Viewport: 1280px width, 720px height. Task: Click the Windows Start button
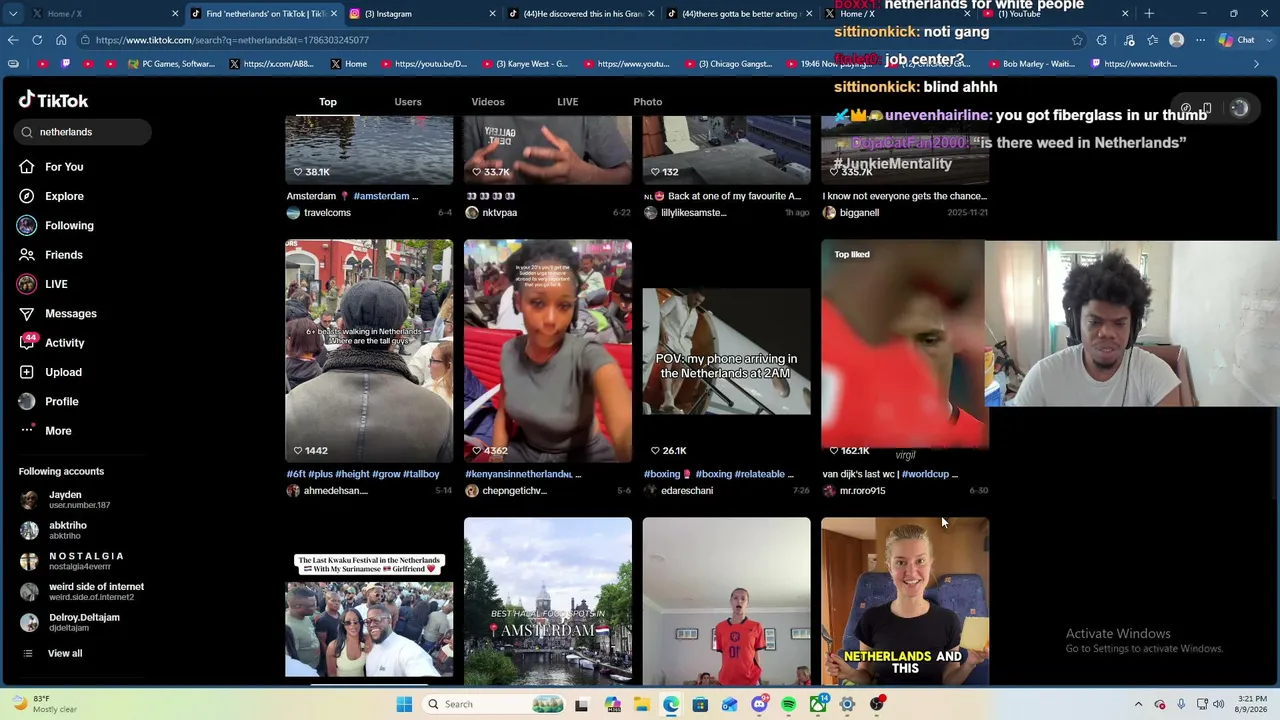tap(404, 704)
